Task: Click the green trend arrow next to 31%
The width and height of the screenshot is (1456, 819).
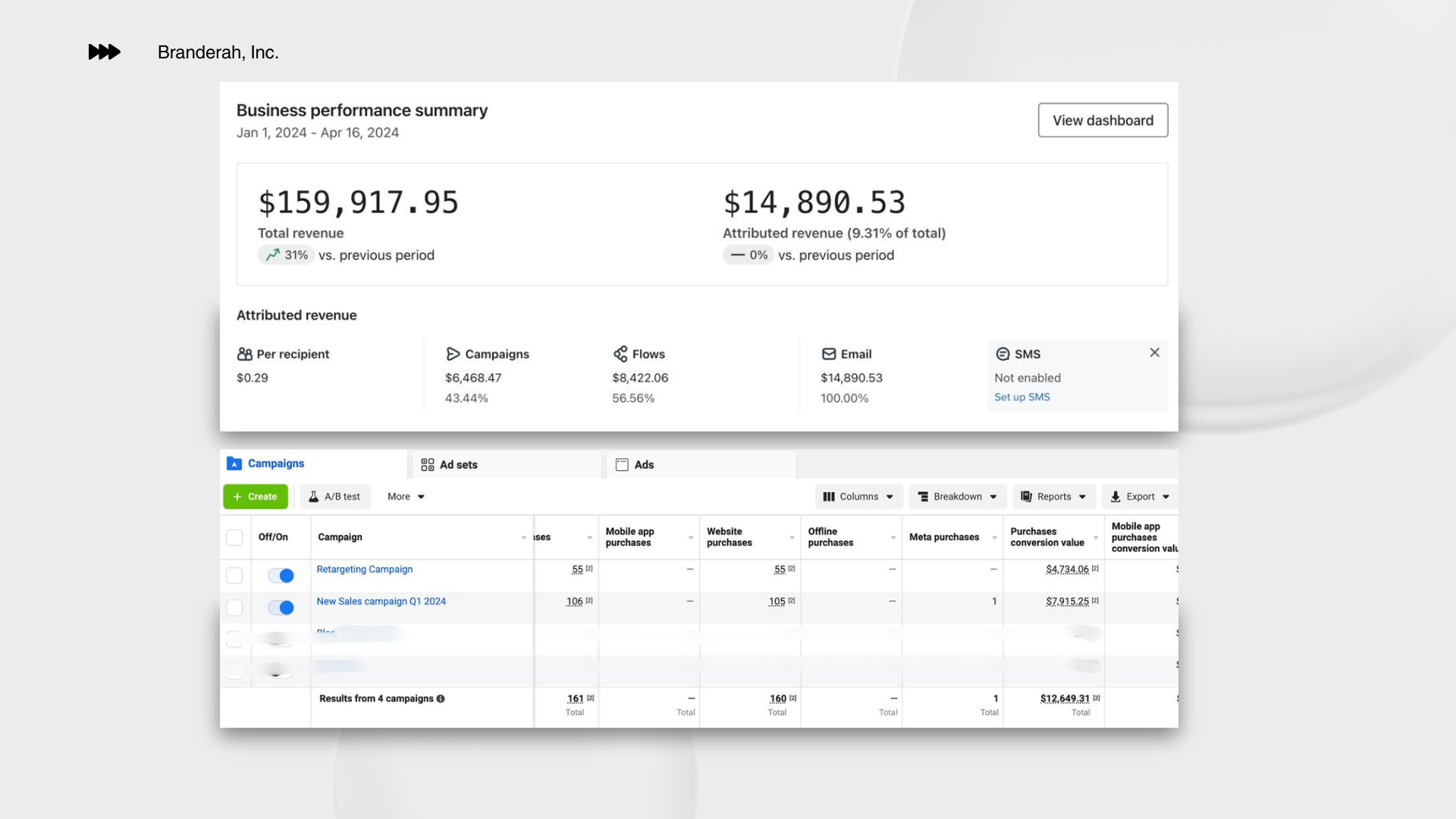Action: point(272,255)
